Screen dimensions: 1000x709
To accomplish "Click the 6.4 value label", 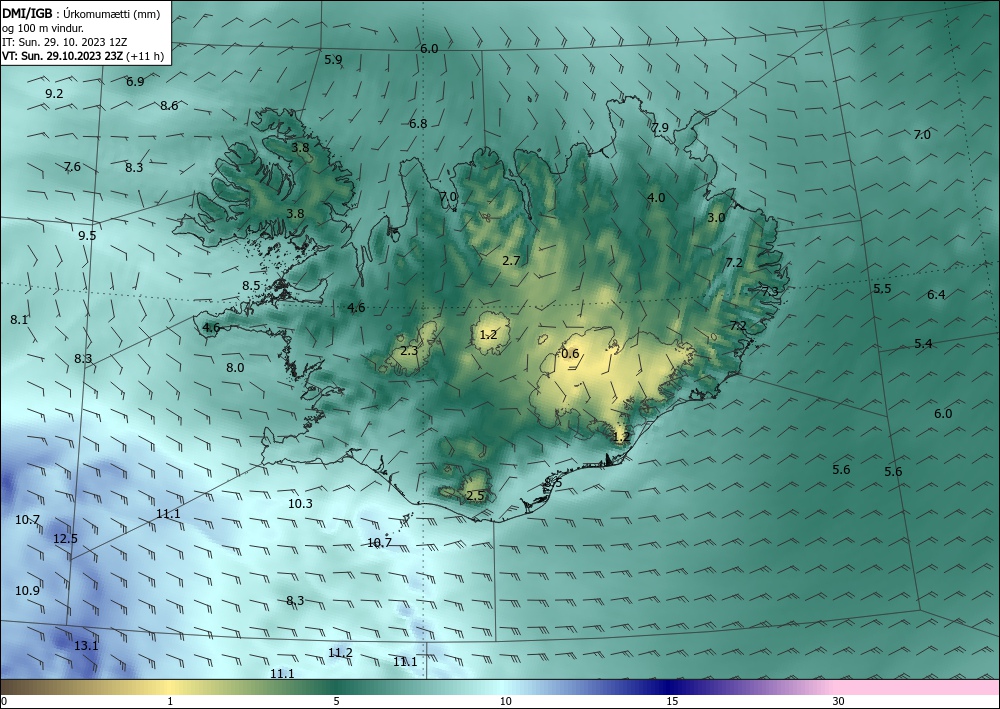I will tap(936, 295).
